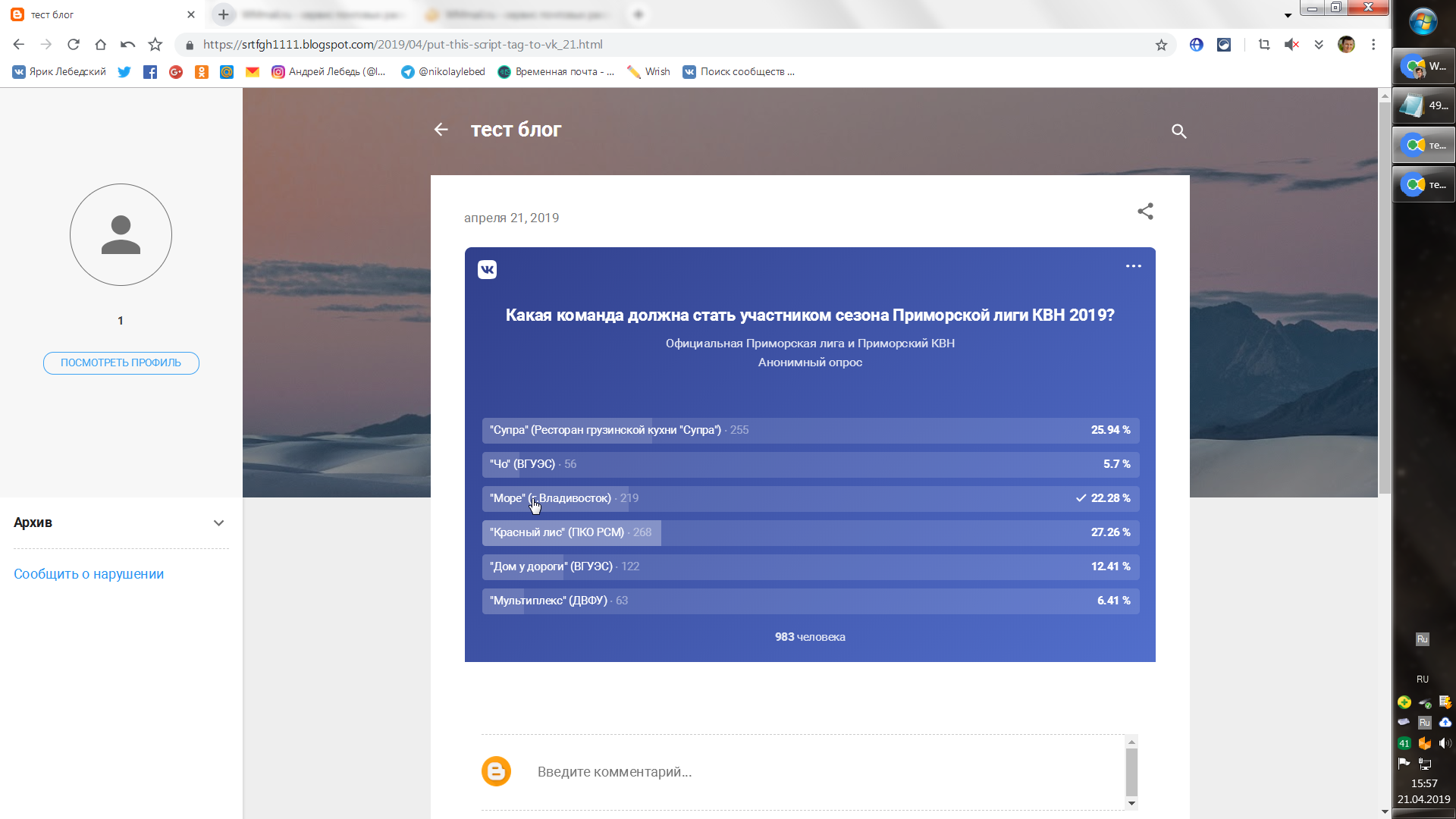Click the crop screenshot extension icon
Image resolution: width=1456 pixels, height=819 pixels.
pos(1264,45)
